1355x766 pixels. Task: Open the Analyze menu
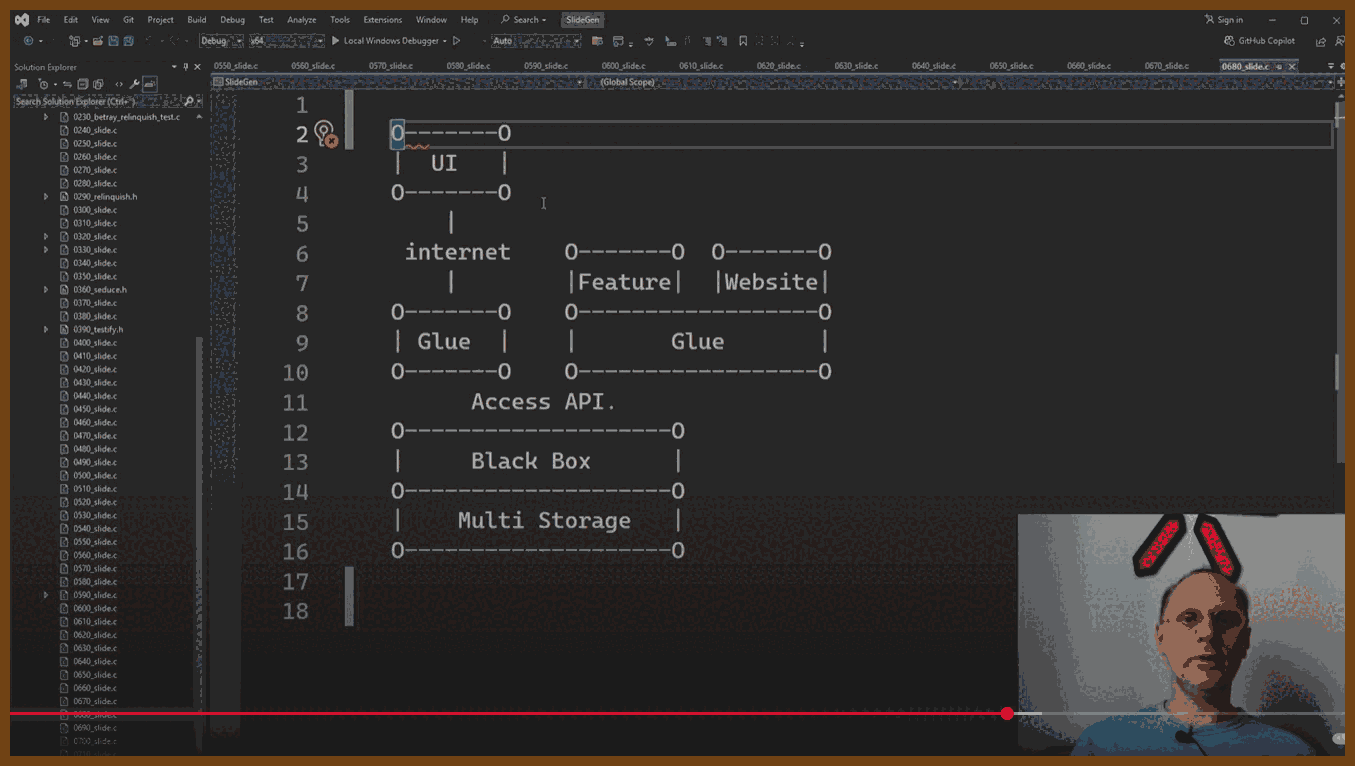coord(301,20)
